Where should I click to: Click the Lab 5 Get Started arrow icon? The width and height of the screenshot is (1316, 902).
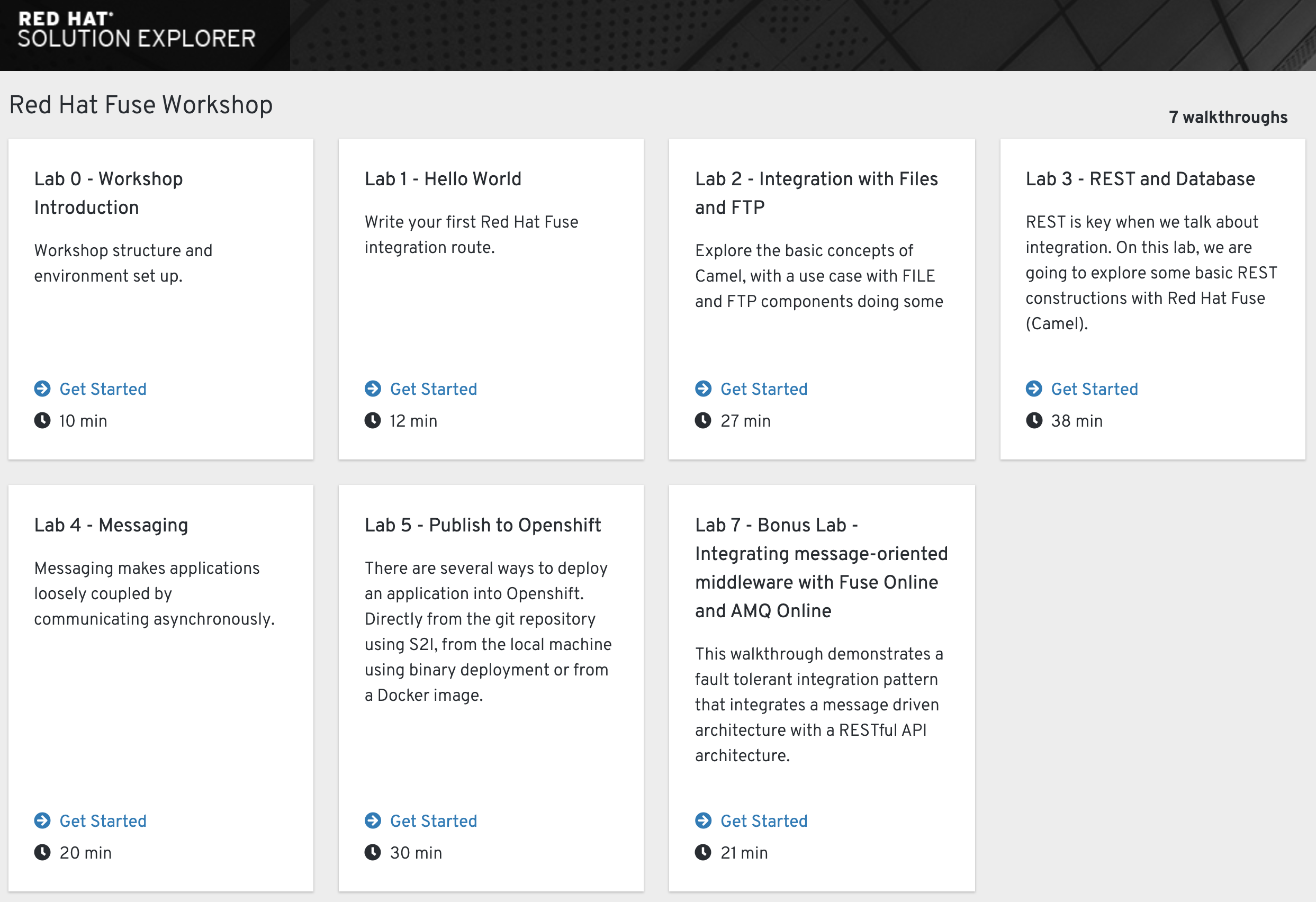(373, 820)
